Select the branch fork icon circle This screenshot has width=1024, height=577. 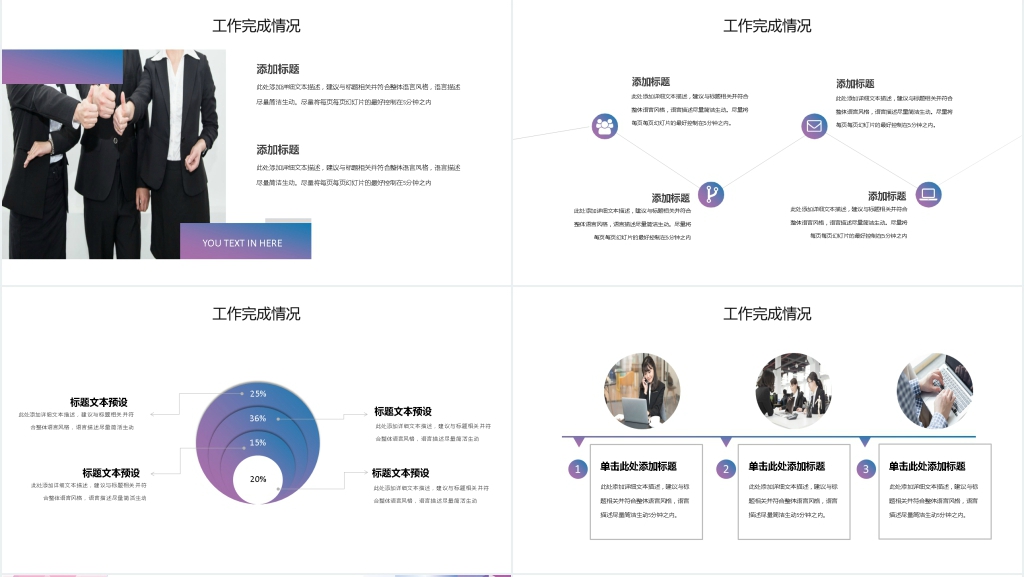[x=710, y=194]
